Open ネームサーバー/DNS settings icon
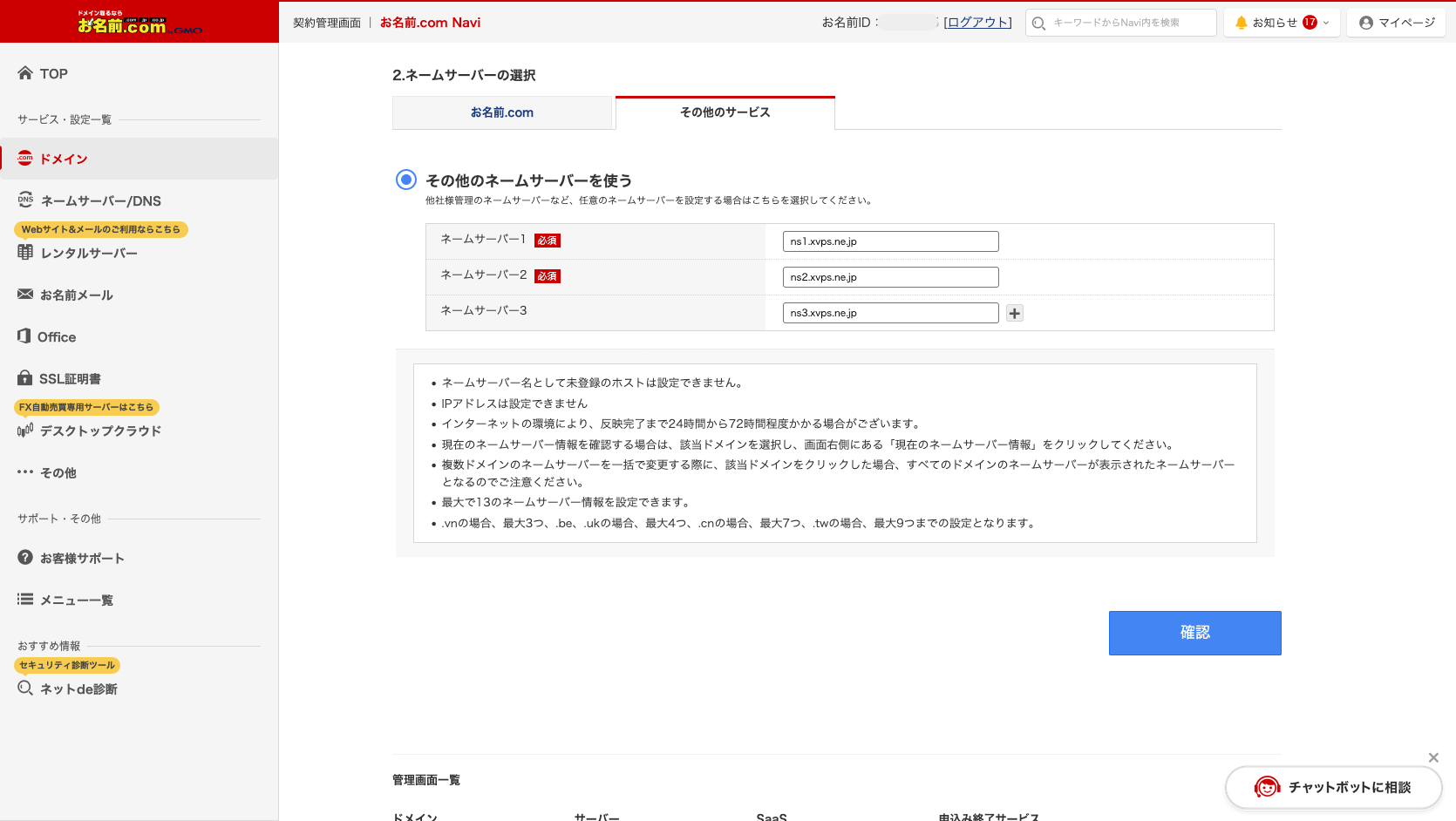Screen dimensions: 1456x821 click(24, 200)
